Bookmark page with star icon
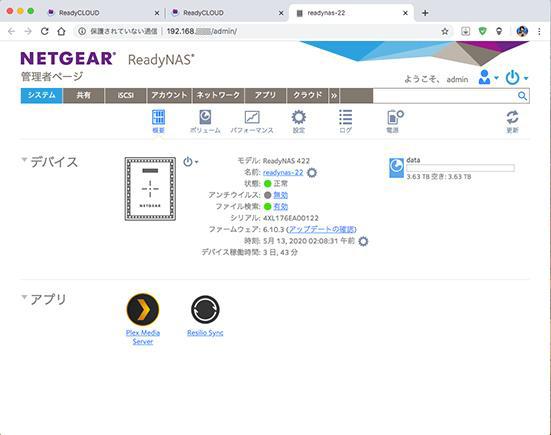The image size is (551, 435). pyautogui.click(x=445, y=31)
